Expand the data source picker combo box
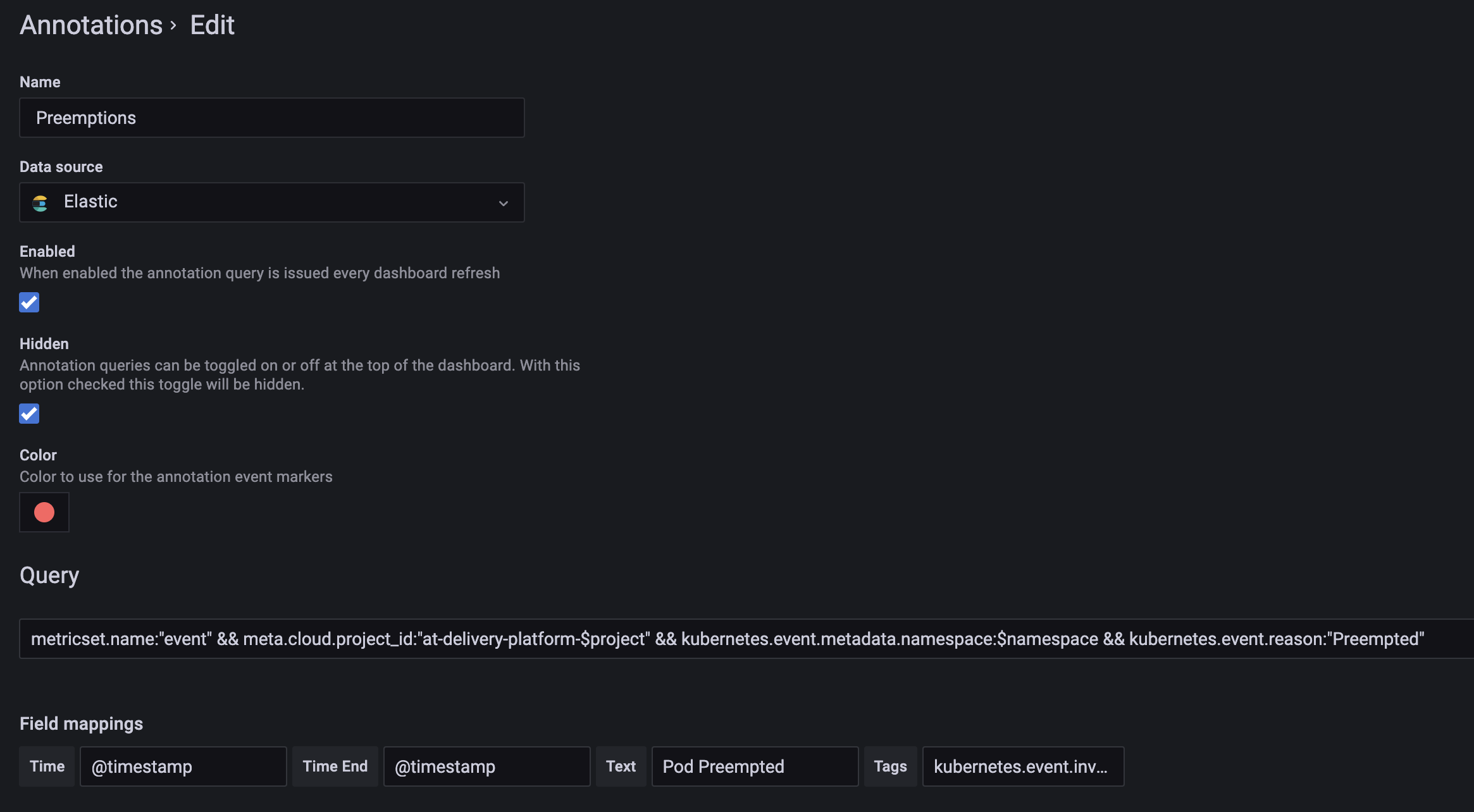This screenshot has height=812, width=1474. click(x=272, y=202)
